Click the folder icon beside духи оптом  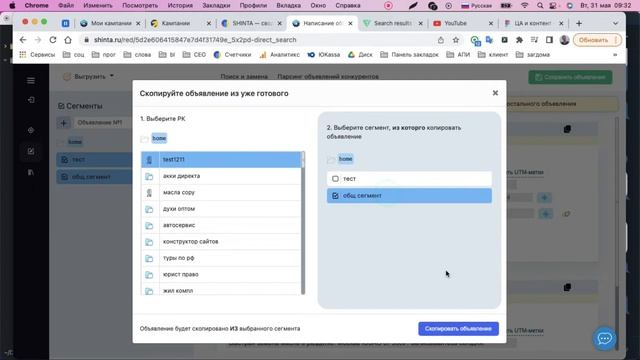[149, 209]
